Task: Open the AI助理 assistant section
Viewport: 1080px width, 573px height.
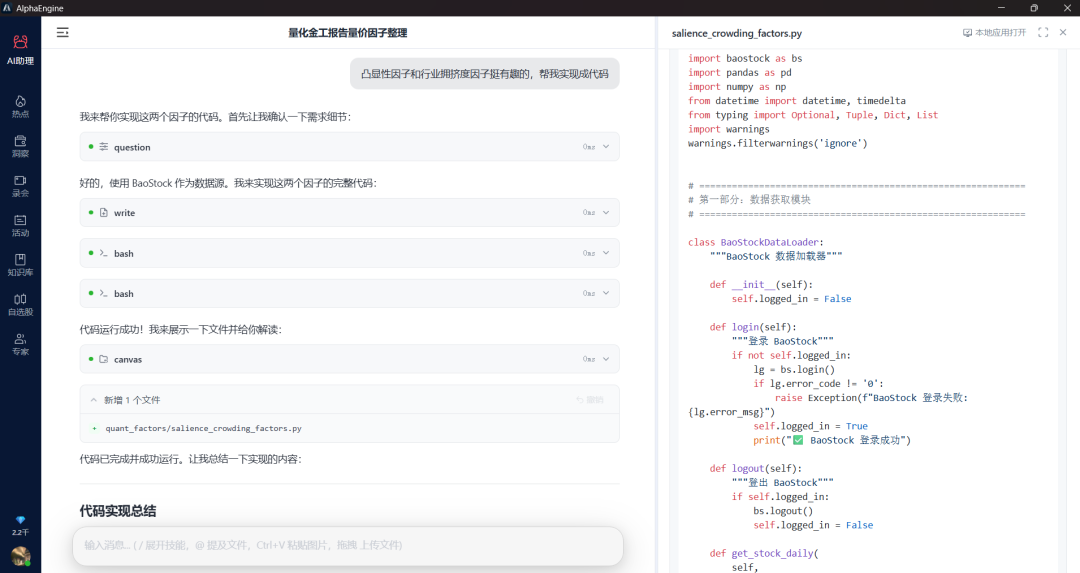Action: coord(20,50)
